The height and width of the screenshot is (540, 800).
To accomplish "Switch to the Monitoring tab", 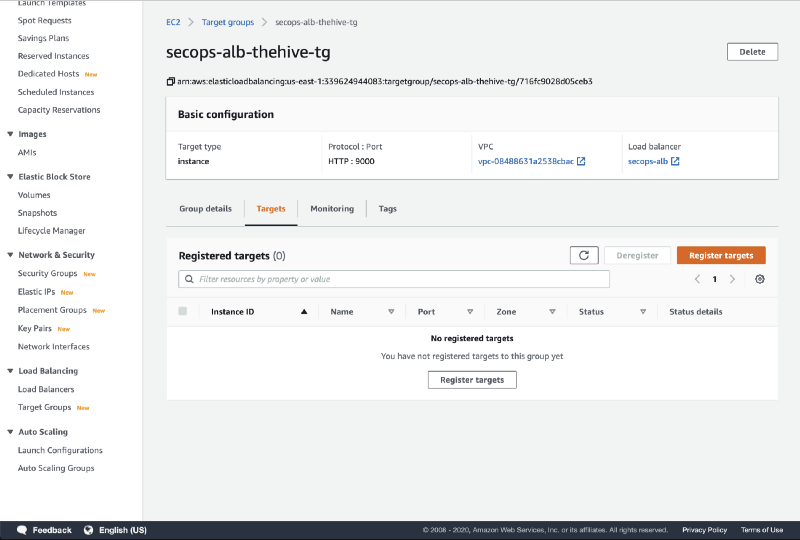I will pos(332,209).
